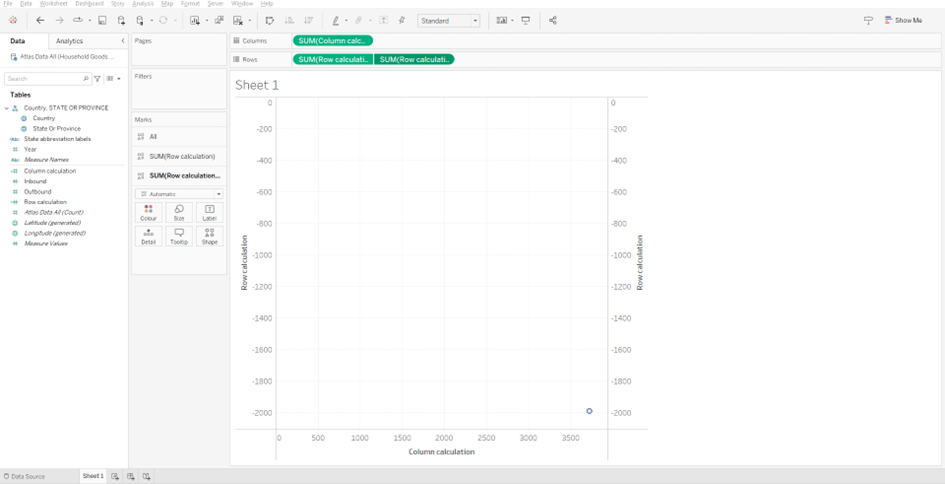Click the first SUM(Row calculati.. pill on Rows
Image resolution: width=945 pixels, height=484 pixels.
point(333,60)
